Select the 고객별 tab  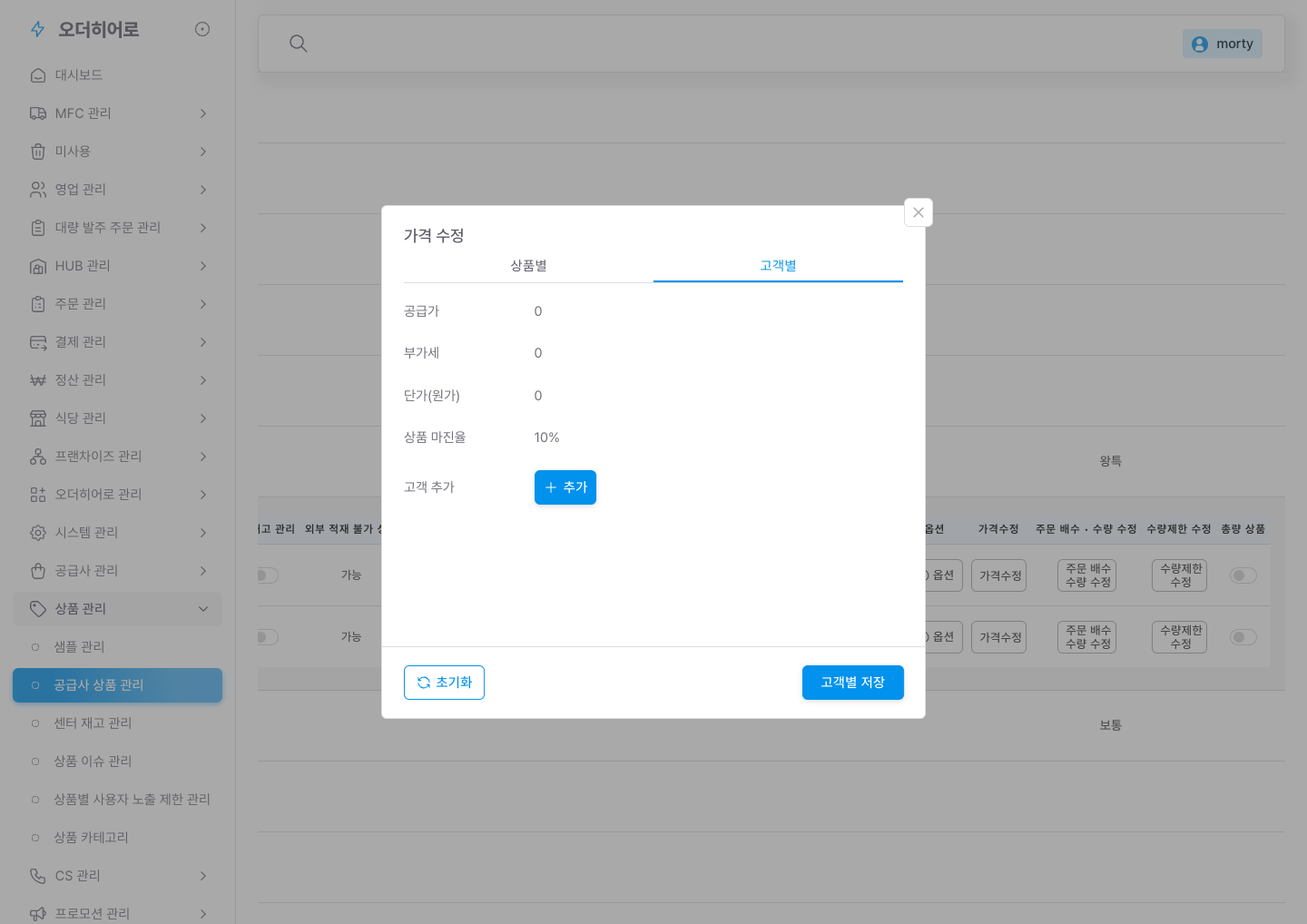pos(778,266)
